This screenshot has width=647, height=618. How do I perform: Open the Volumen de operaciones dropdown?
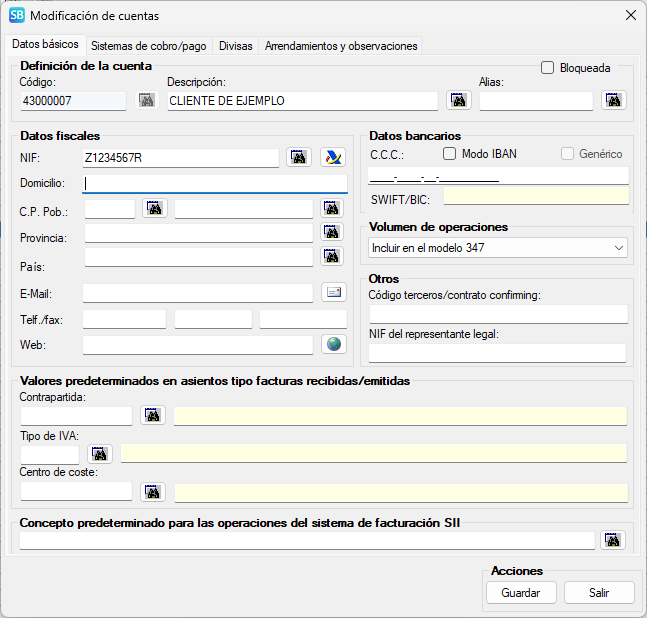(497, 247)
